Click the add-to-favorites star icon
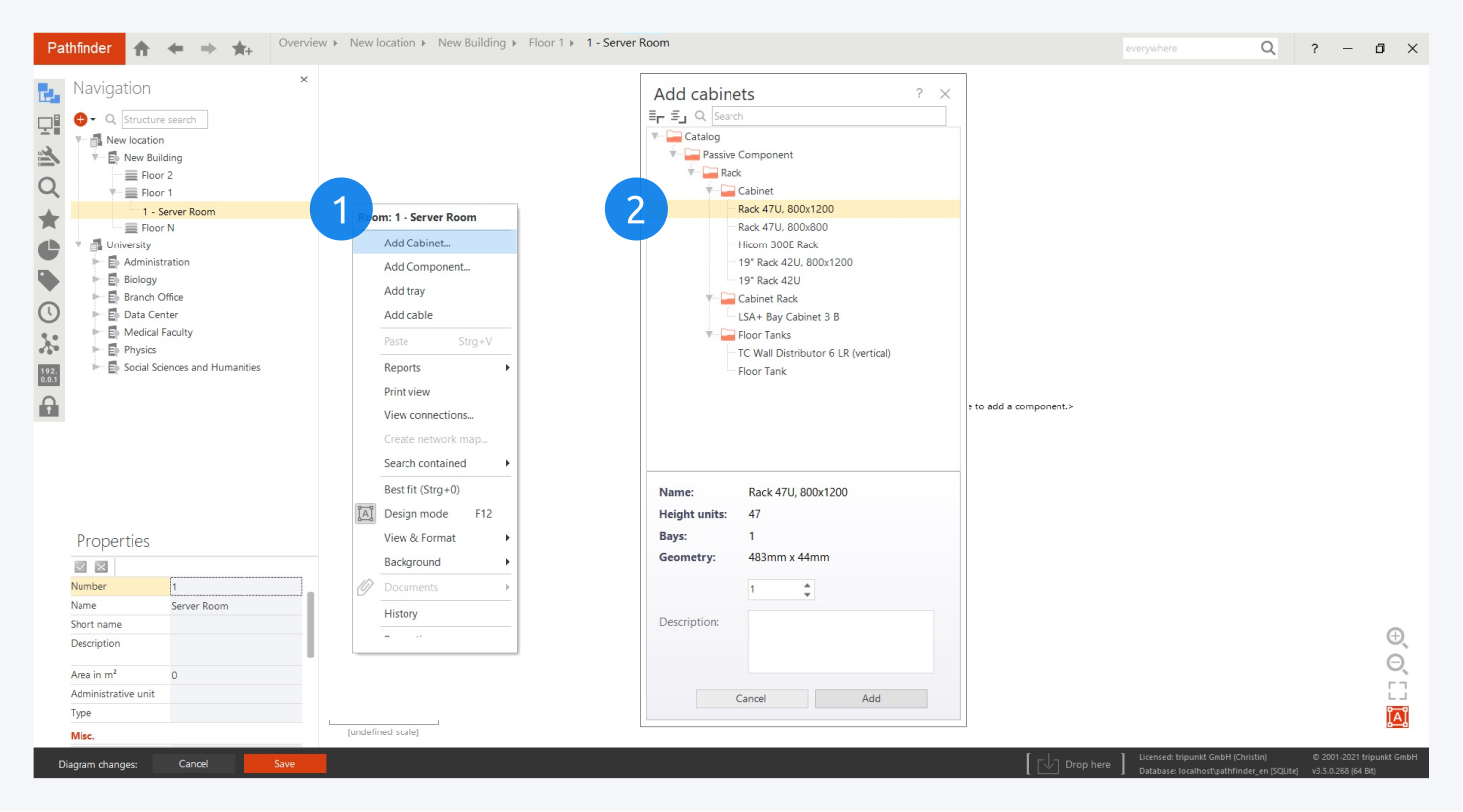The image size is (1463, 812). (242, 48)
